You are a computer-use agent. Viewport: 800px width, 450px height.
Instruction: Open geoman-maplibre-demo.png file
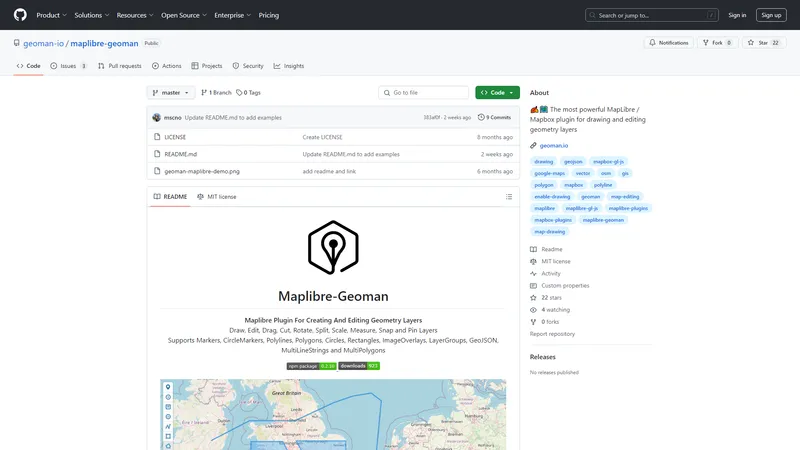[x=202, y=171]
